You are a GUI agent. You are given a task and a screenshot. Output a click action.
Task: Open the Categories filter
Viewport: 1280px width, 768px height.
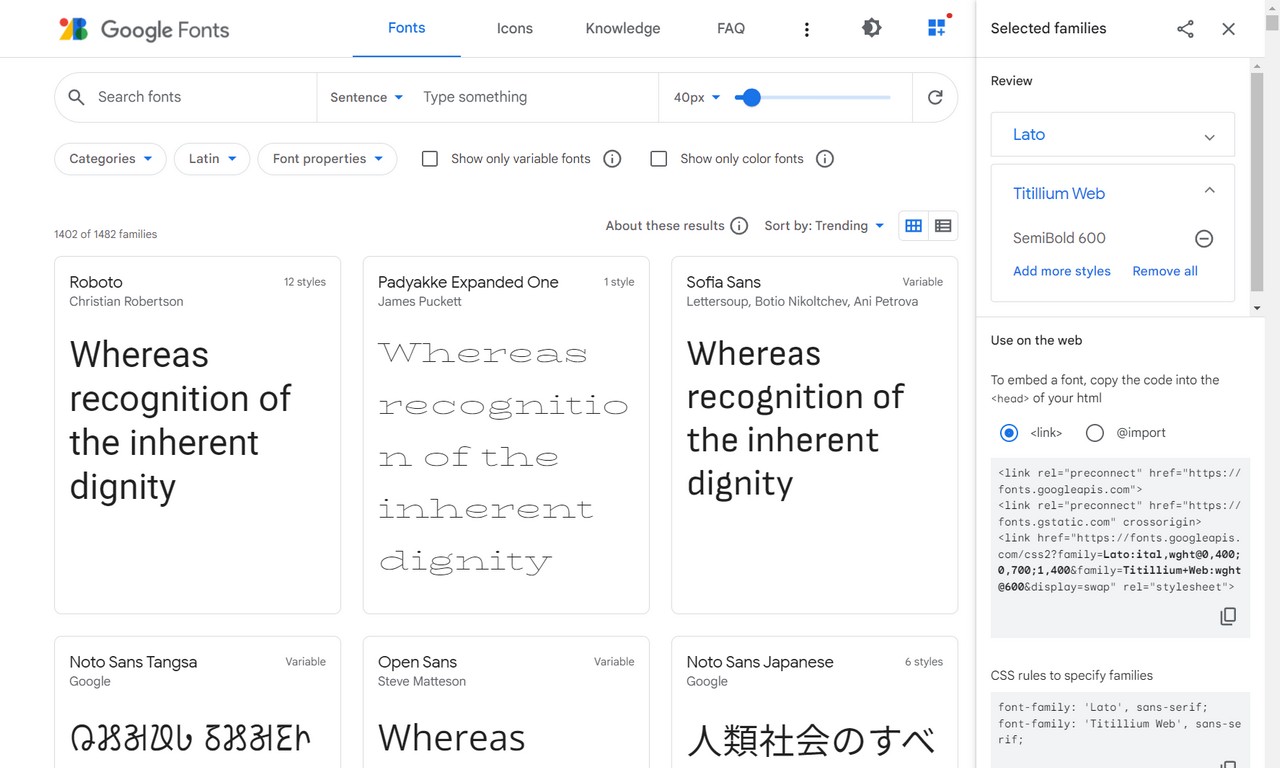[110, 159]
